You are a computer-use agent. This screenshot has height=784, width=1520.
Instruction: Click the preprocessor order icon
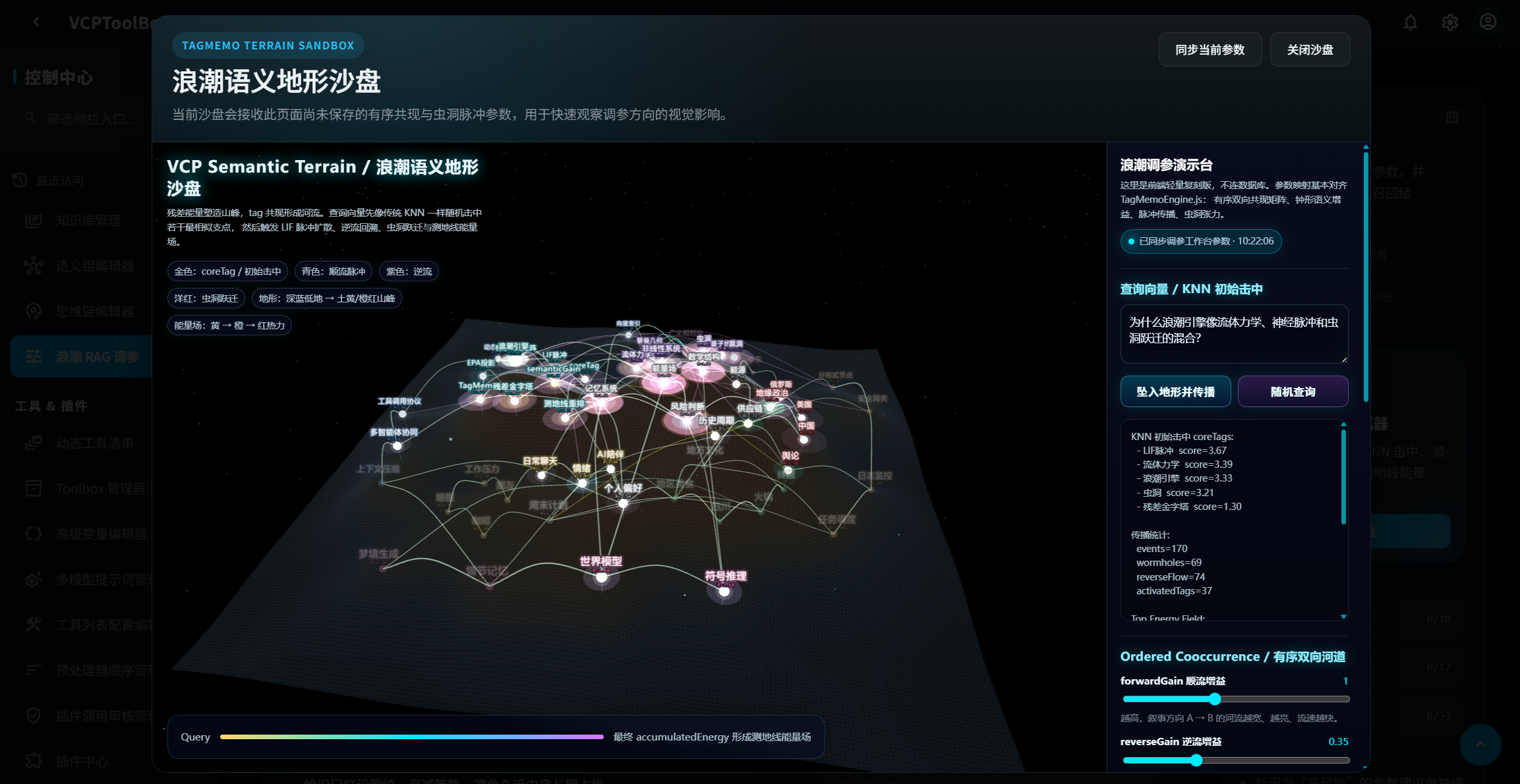(x=34, y=670)
